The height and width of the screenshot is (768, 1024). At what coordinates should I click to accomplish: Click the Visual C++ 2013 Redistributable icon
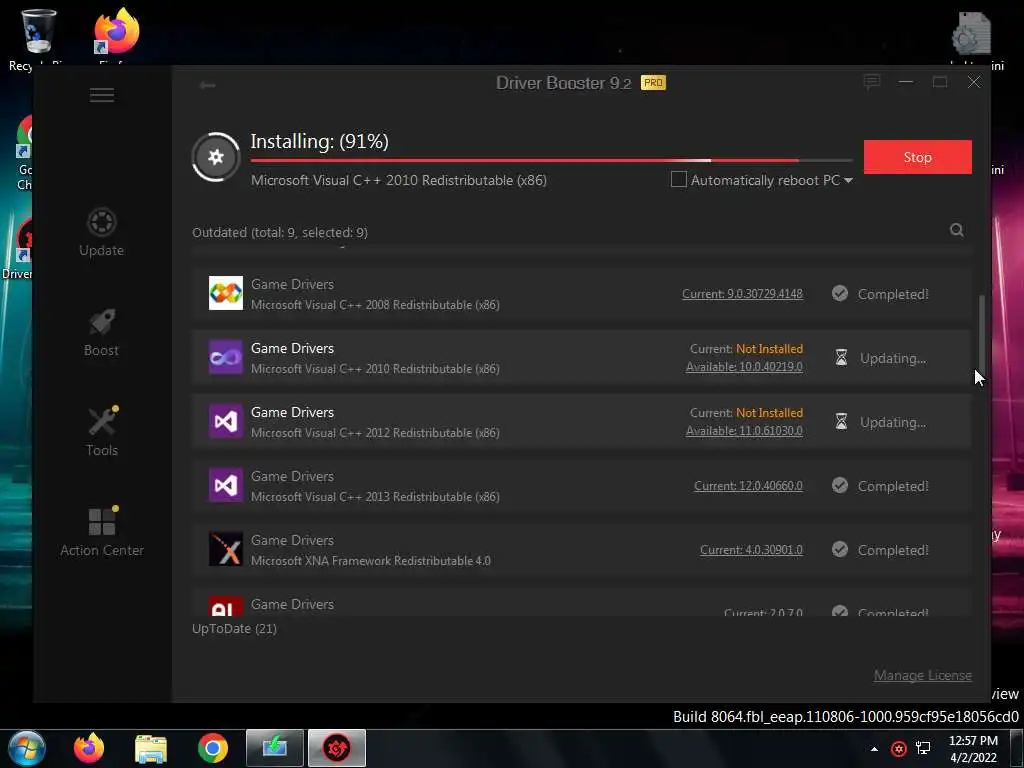[226, 485]
